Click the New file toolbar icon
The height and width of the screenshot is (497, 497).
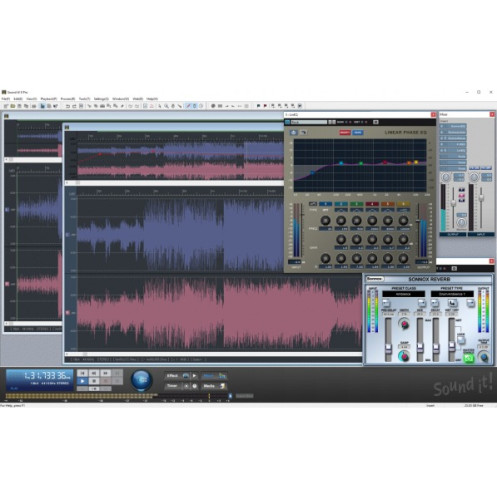tap(6, 106)
